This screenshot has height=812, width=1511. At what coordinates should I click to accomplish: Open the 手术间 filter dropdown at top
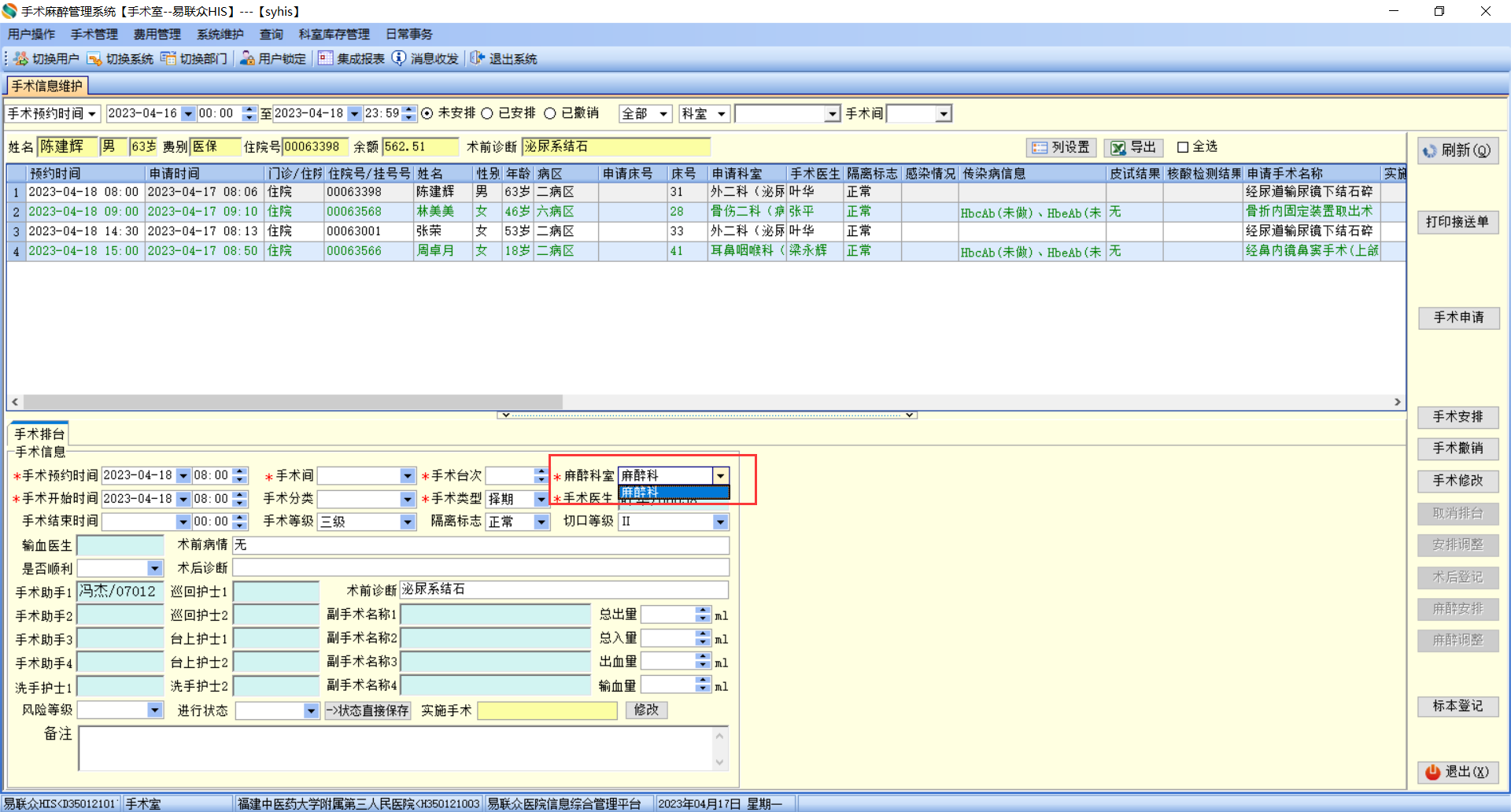pos(944,114)
